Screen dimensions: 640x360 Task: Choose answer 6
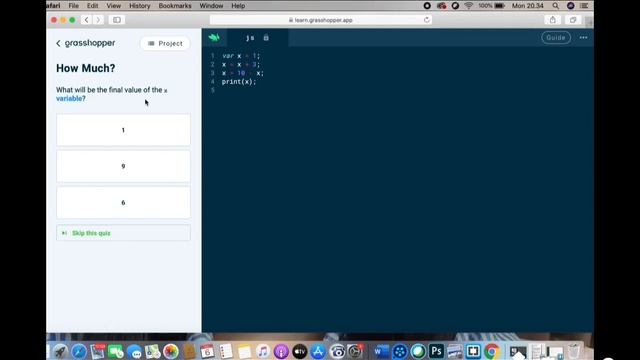123,202
